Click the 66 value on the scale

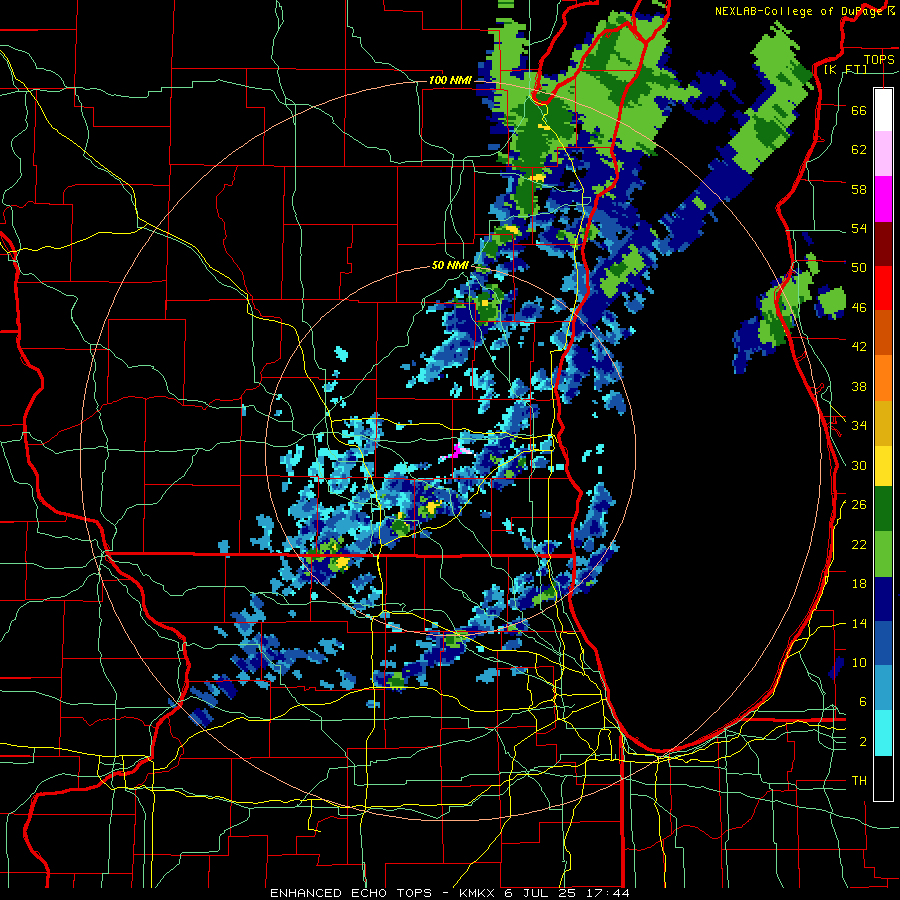coord(859,110)
